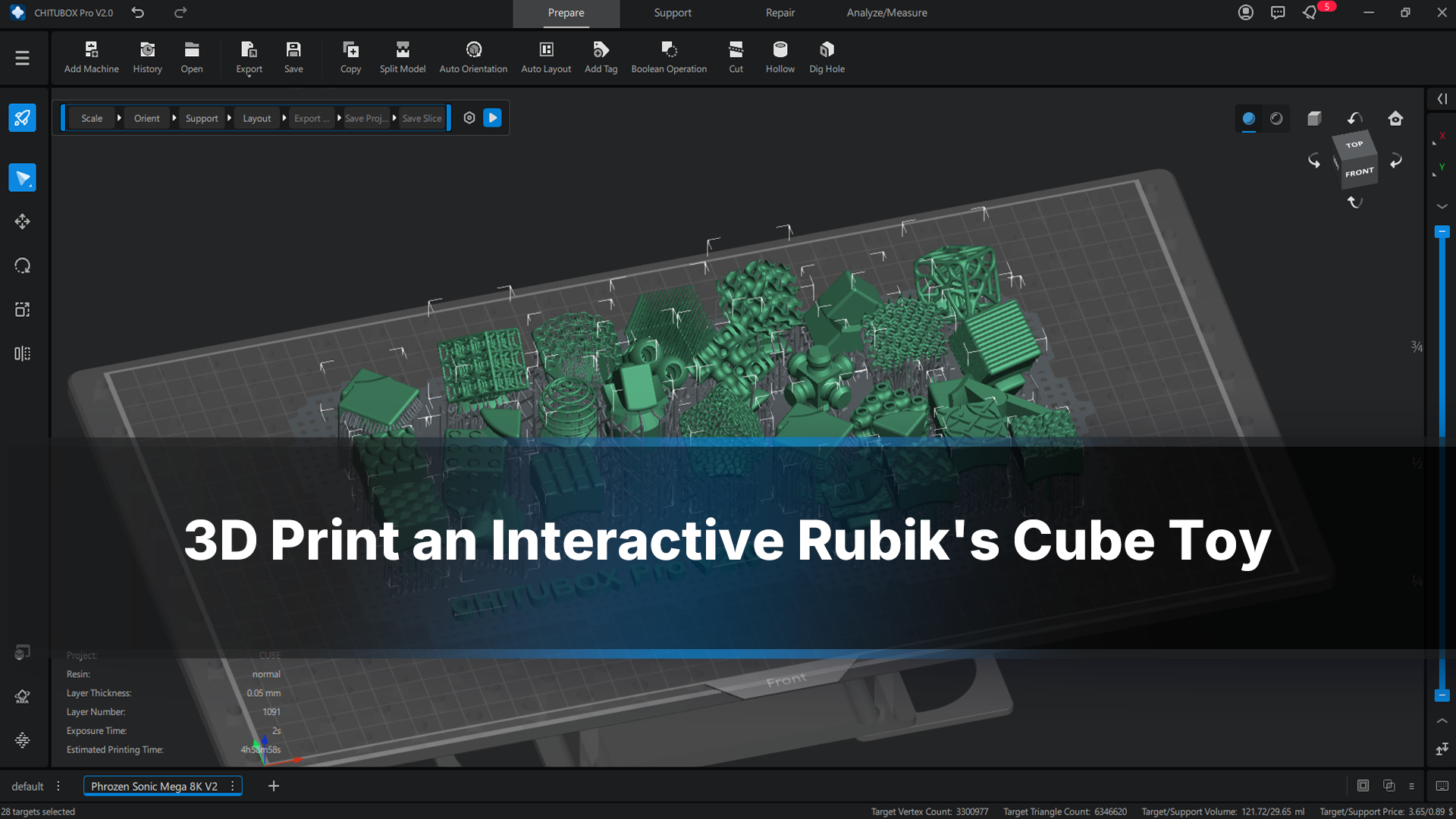1456x819 pixels.
Task: Activate the Rotate tool
Action: [x=22, y=265]
